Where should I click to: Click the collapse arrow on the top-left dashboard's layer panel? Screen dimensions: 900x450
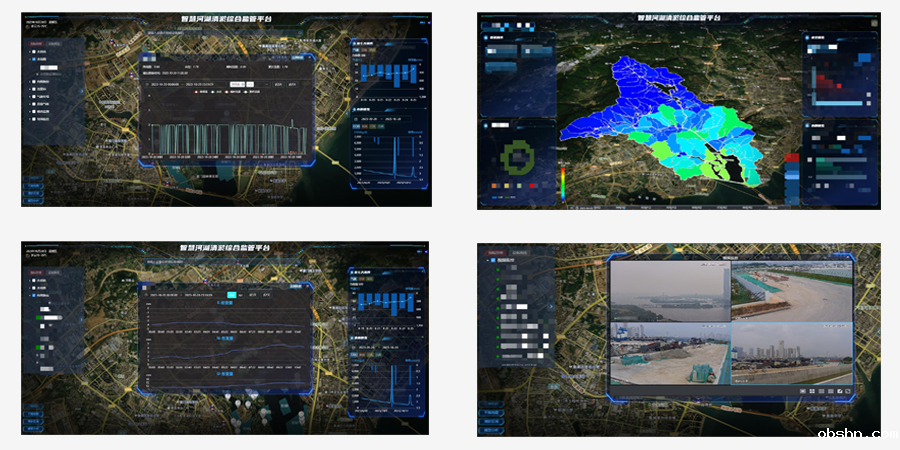(x=82, y=90)
